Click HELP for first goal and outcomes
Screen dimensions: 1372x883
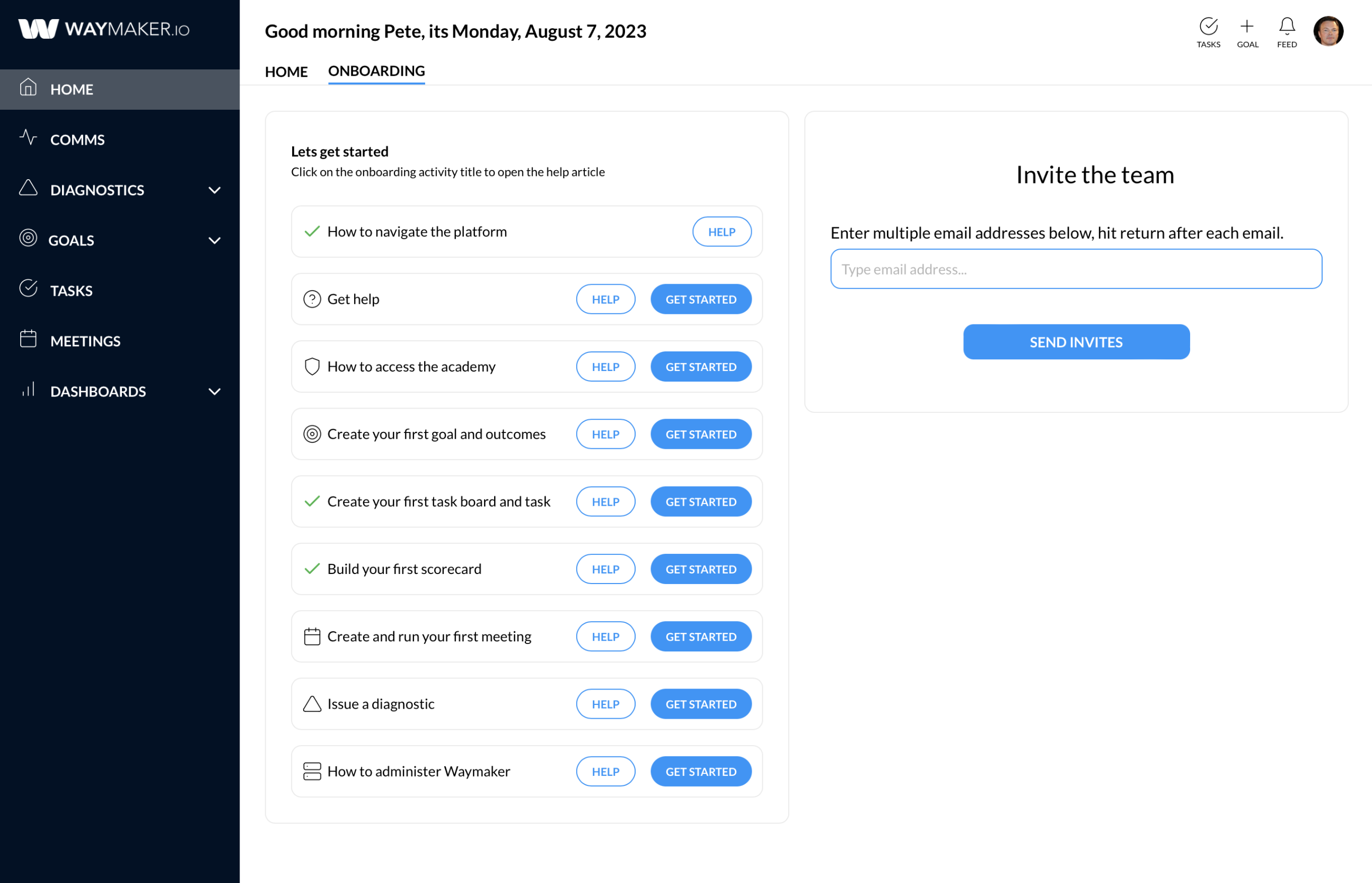click(605, 434)
